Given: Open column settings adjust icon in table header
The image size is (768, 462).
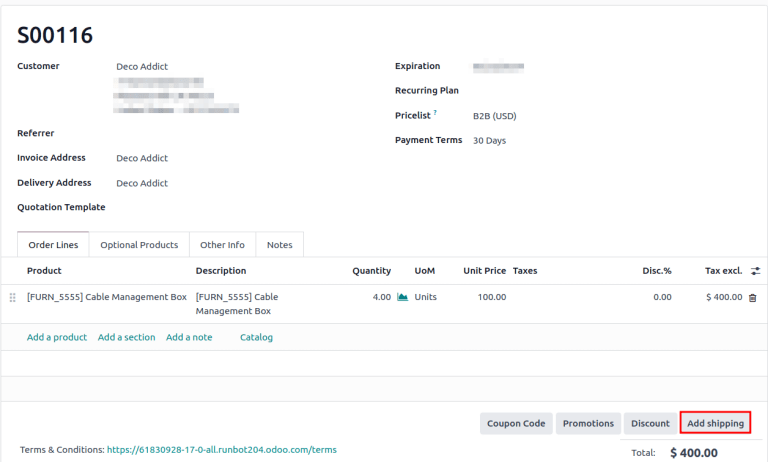Looking at the screenshot, I should pyautogui.click(x=755, y=271).
